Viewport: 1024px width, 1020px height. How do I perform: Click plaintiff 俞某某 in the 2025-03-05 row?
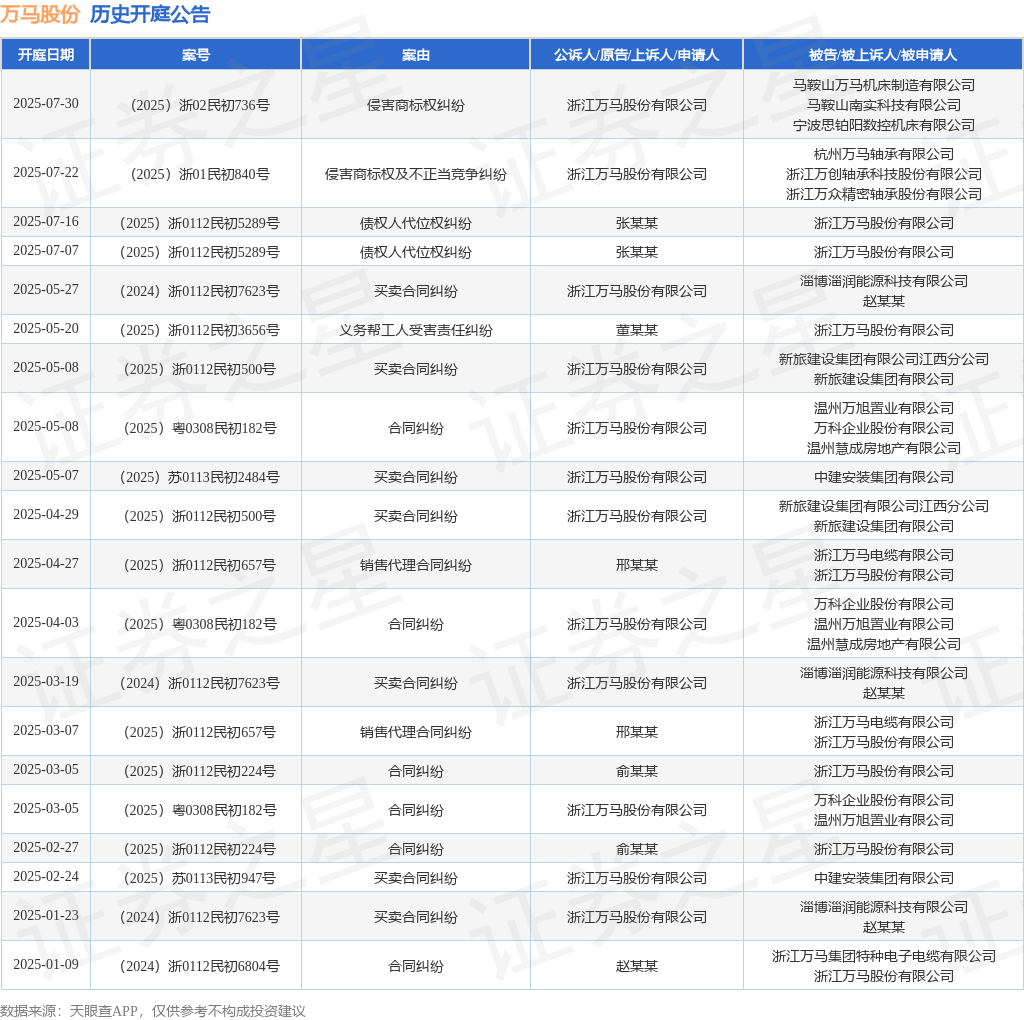[637, 771]
